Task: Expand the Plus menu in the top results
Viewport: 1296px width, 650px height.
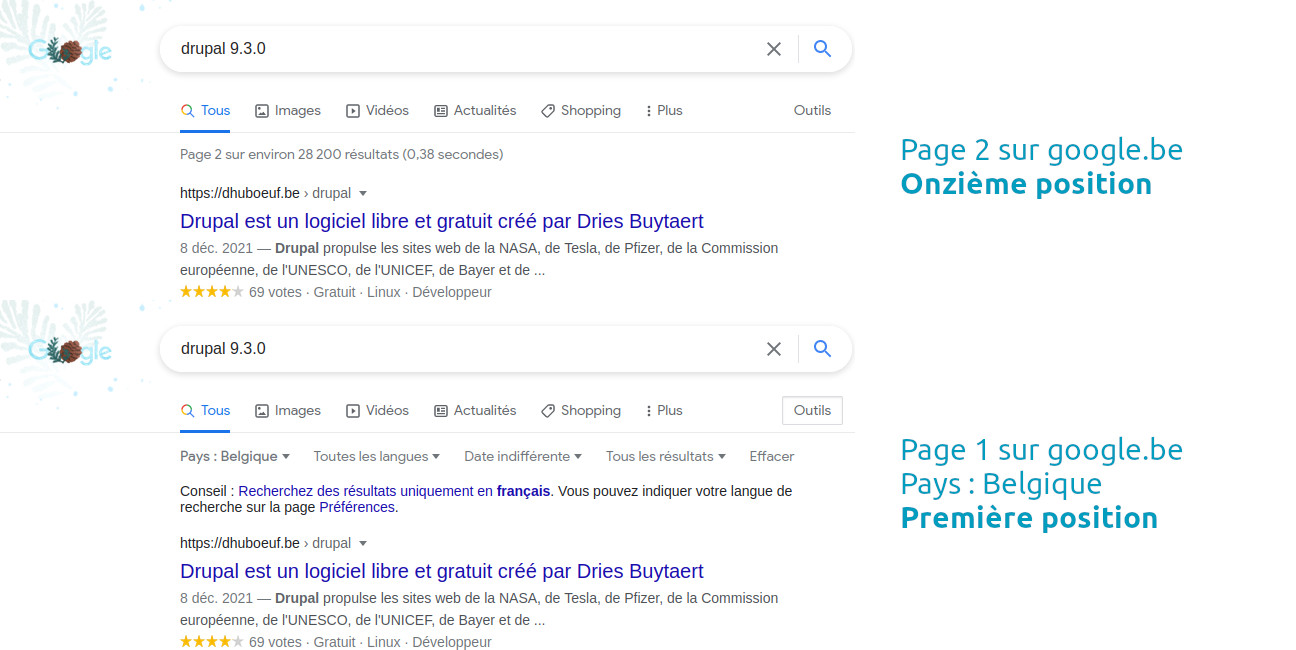Action: (x=664, y=111)
